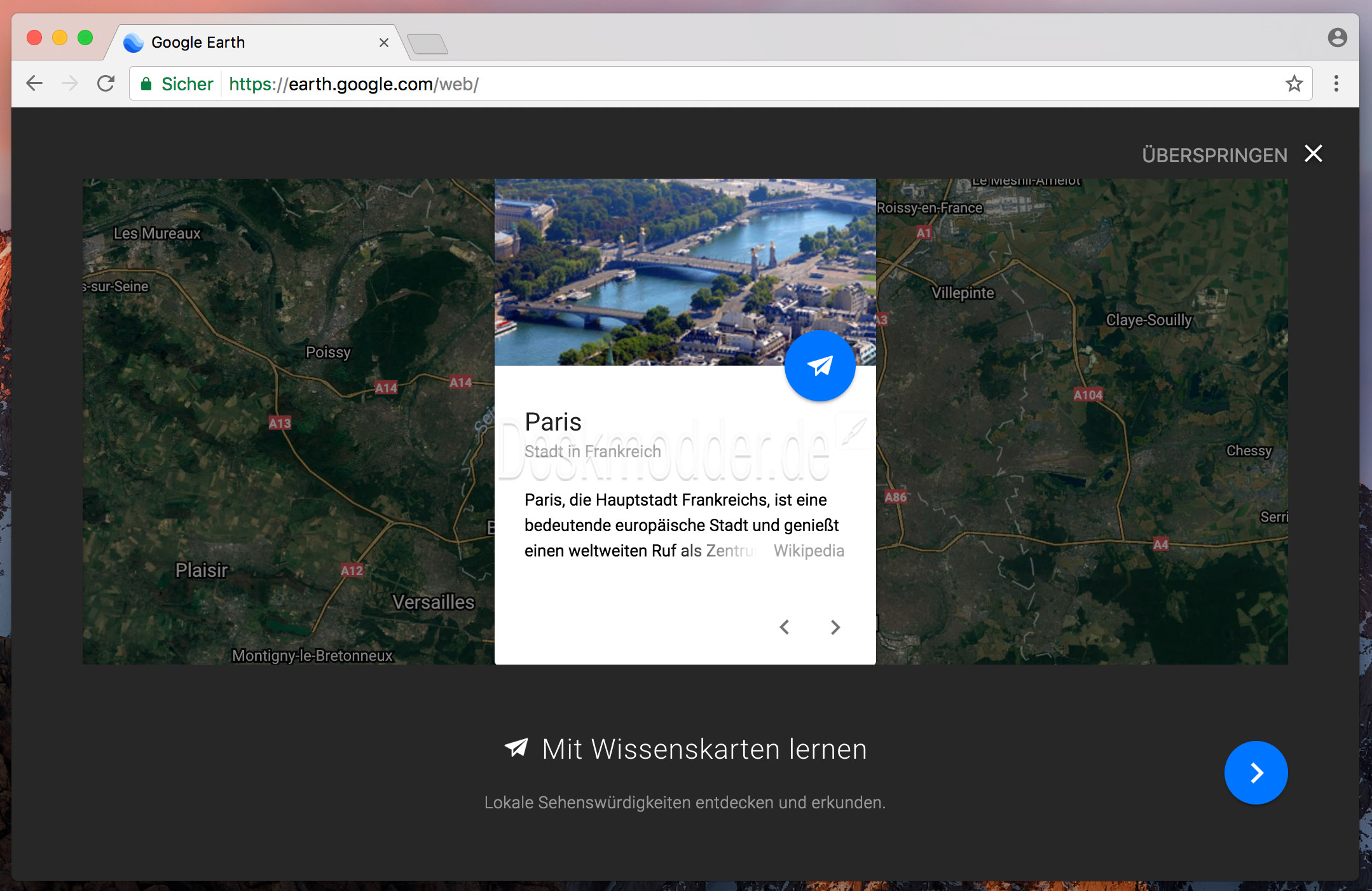Click the Montigny-le-Bretonneux map label

pyautogui.click(x=312, y=656)
